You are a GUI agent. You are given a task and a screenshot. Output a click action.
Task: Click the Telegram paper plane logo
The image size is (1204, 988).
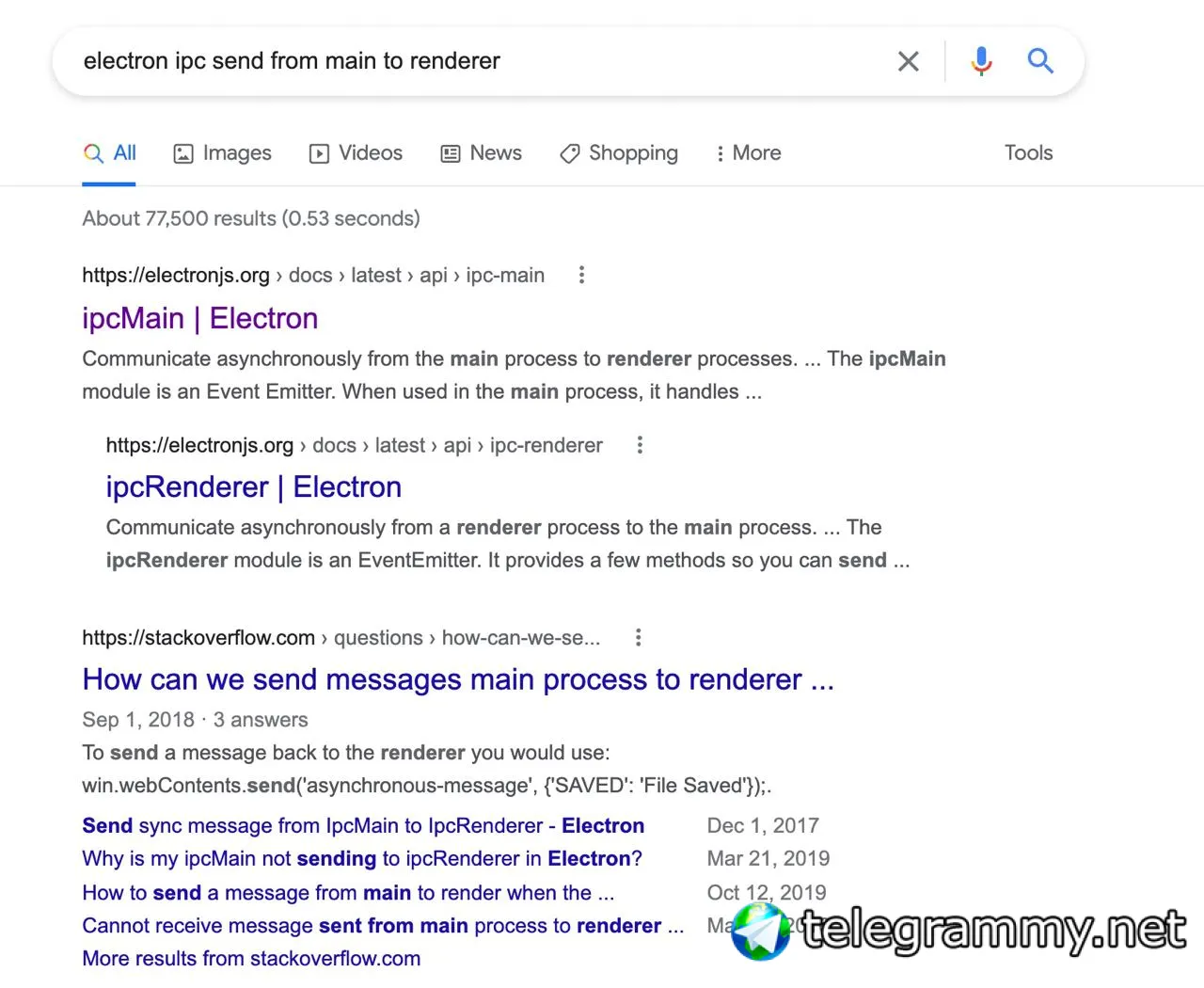coord(761,932)
